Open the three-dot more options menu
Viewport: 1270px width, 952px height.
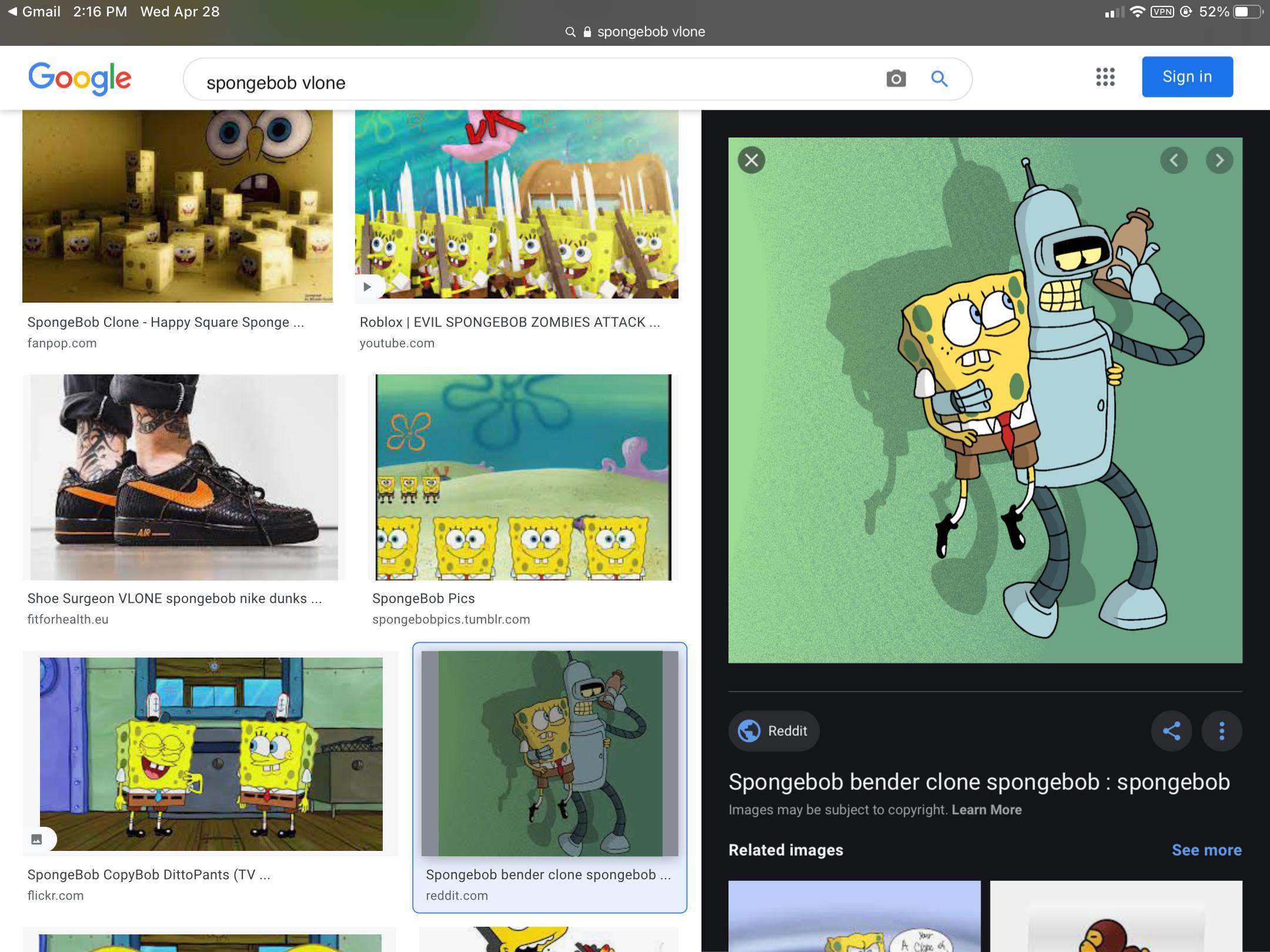1222,731
